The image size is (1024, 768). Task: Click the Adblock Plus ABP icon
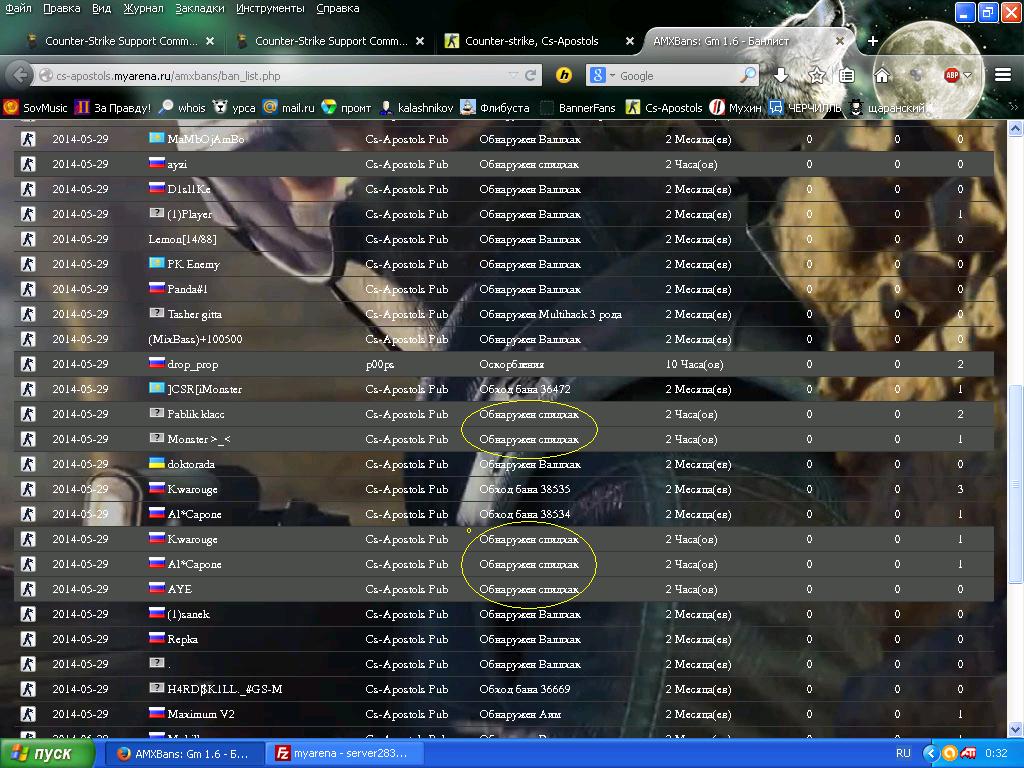pyautogui.click(x=952, y=76)
